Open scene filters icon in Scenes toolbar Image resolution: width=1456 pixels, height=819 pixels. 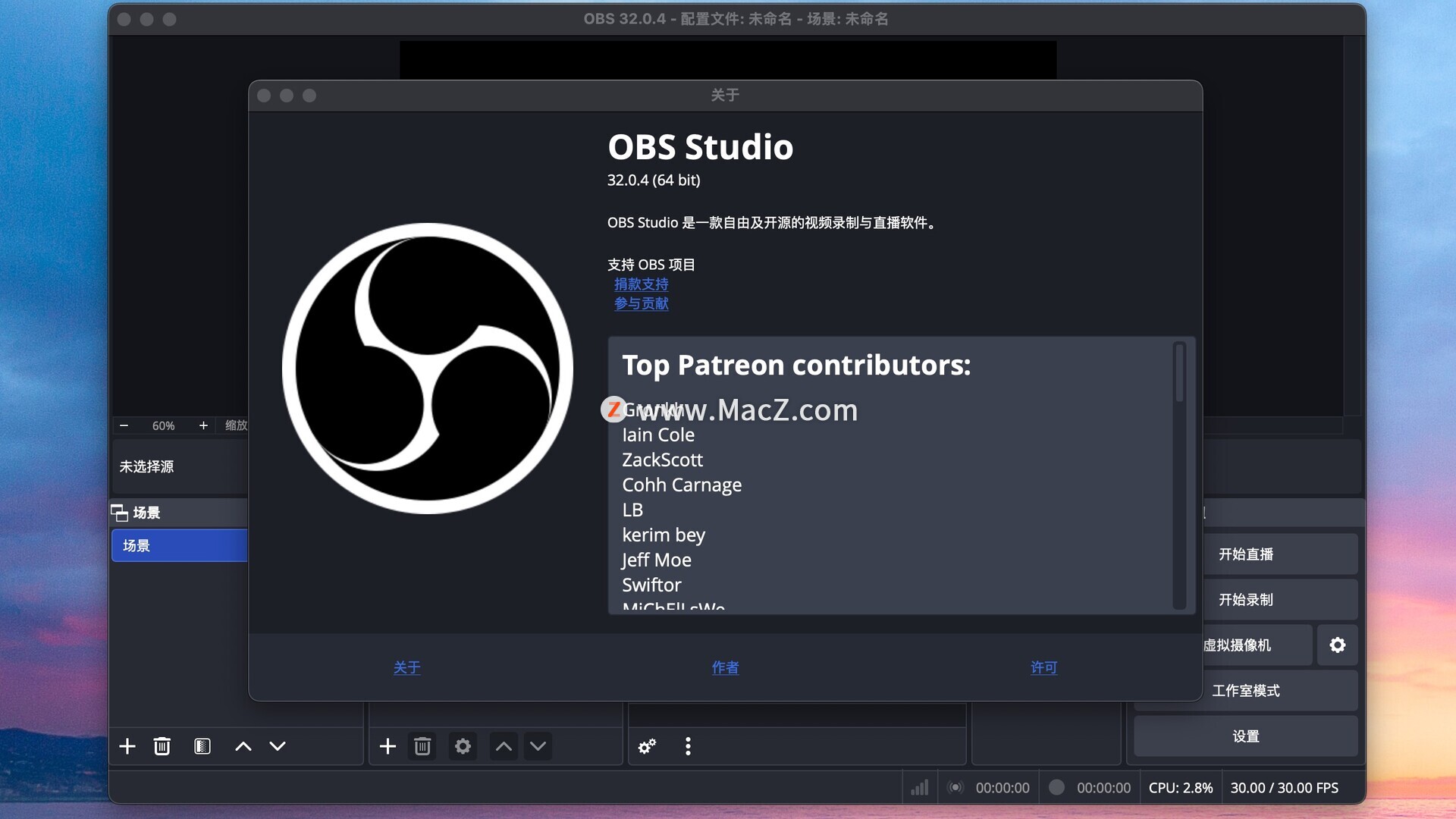coord(202,746)
